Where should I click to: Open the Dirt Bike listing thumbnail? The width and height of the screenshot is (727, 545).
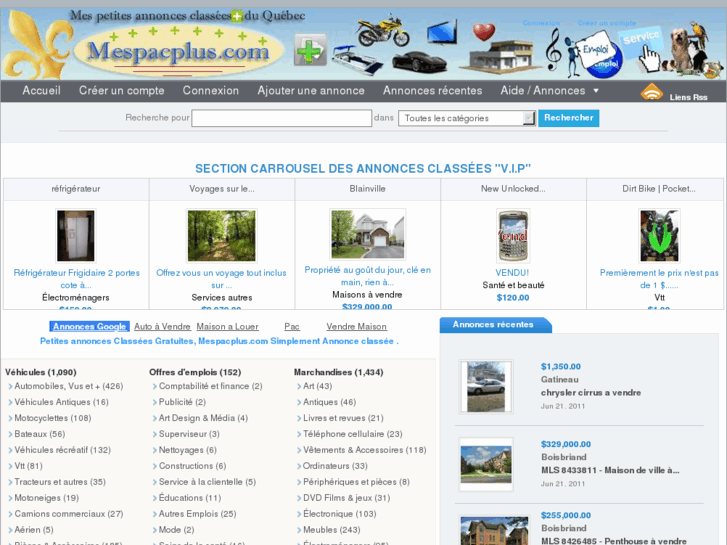(x=659, y=236)
